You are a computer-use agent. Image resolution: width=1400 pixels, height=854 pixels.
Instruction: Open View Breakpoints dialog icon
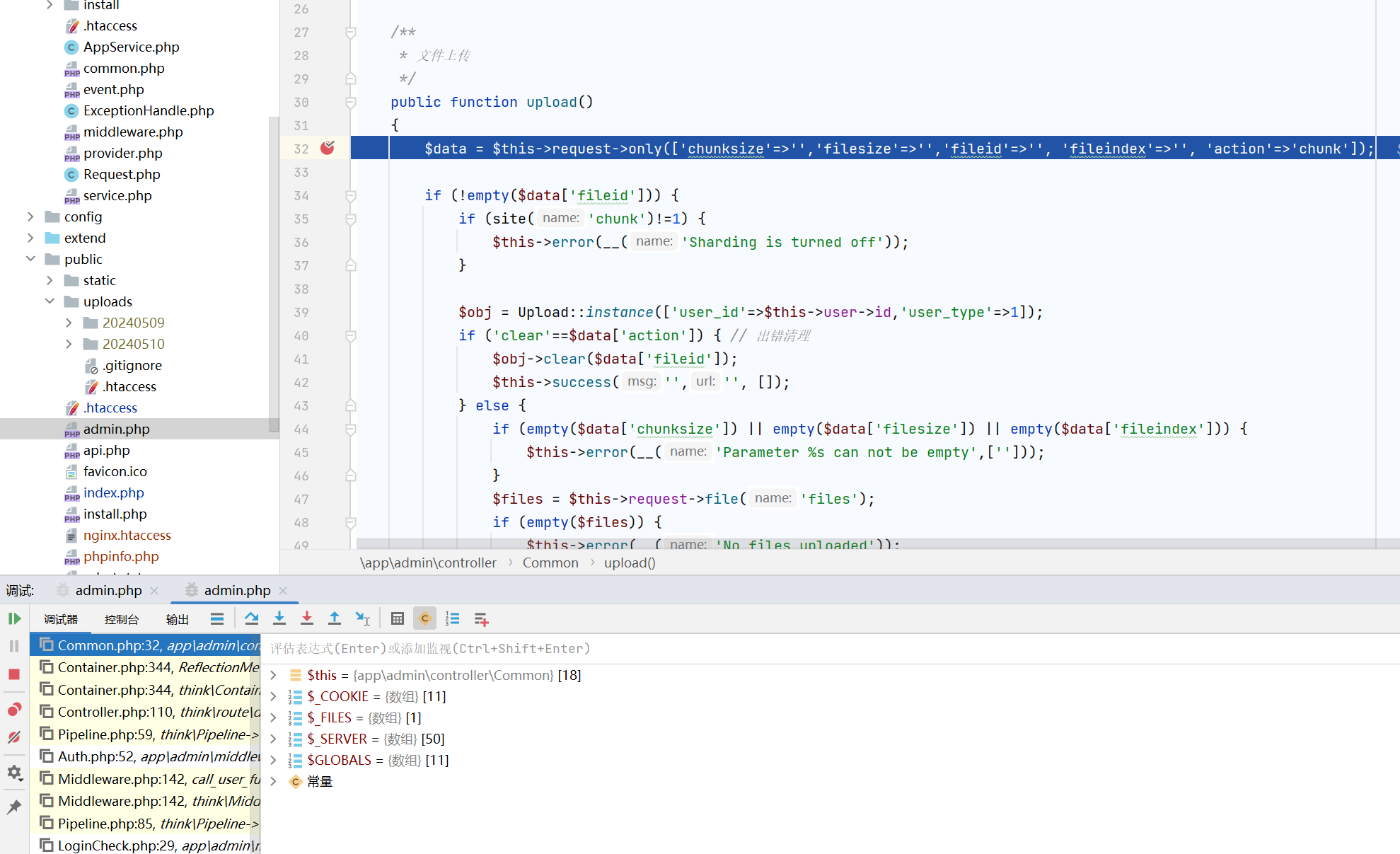coord(14,710)
